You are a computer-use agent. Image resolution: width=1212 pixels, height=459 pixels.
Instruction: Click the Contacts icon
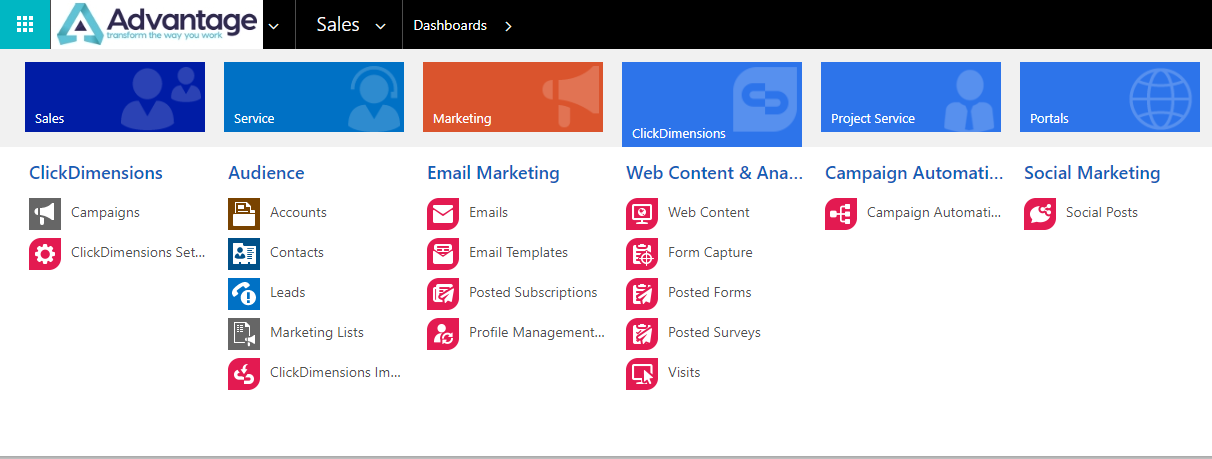(244, 254)
